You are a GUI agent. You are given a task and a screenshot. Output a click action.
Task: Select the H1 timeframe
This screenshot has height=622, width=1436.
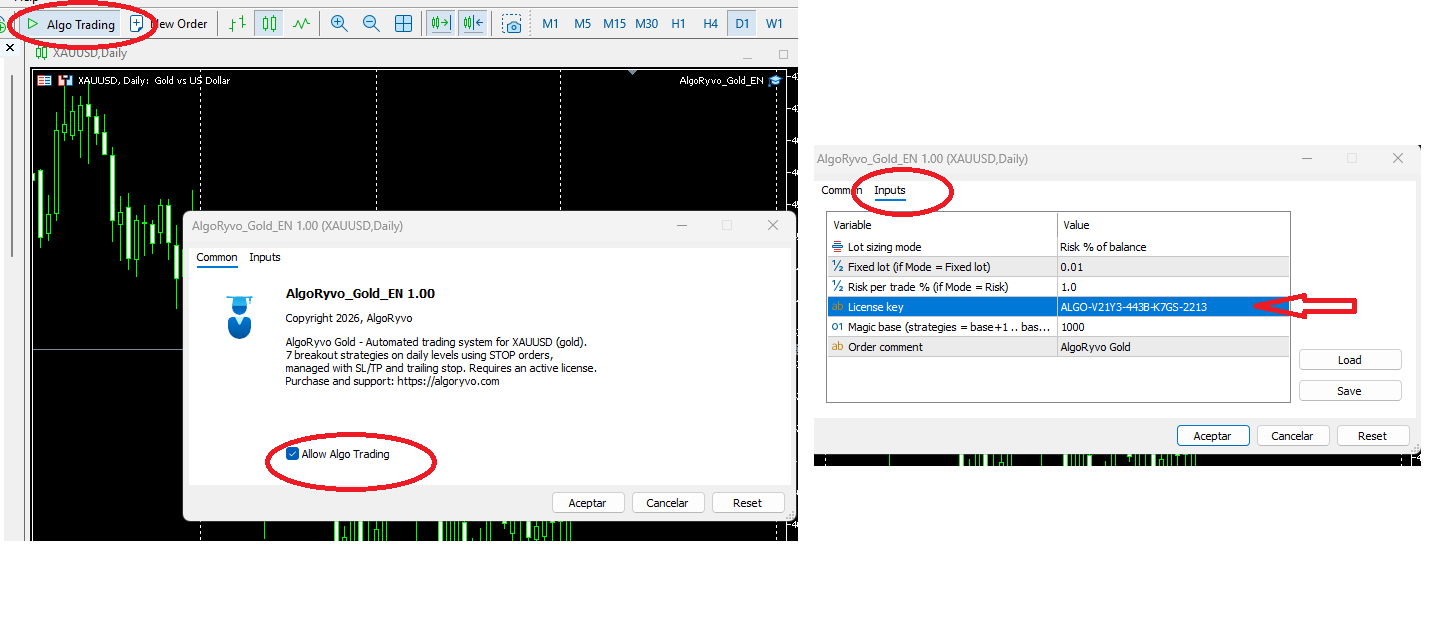pyautogui.click(x=678, y=24)
